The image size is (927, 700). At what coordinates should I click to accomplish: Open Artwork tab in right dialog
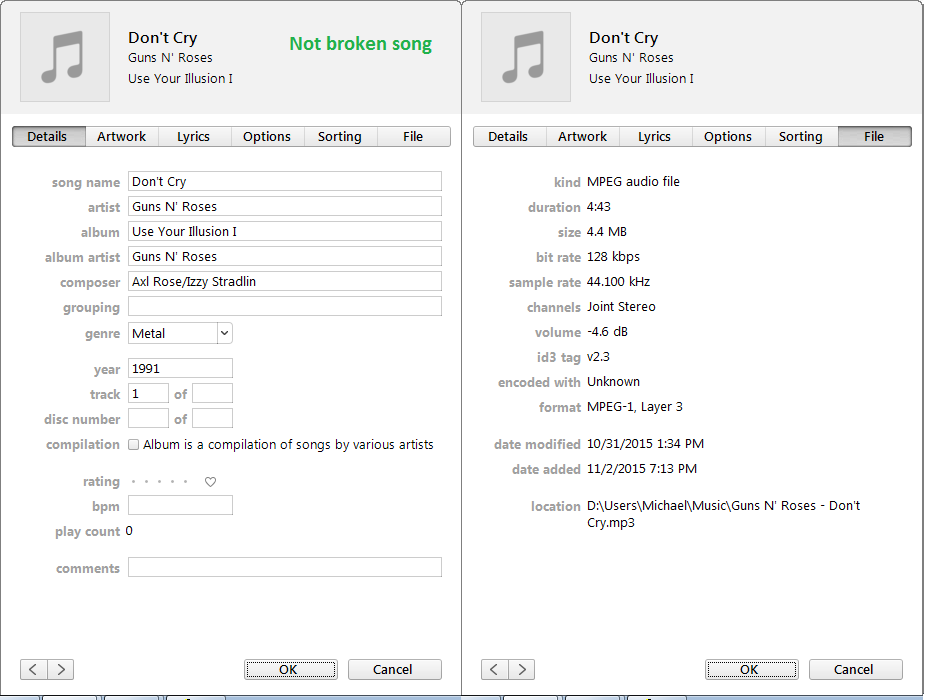[x=582, y=137]
